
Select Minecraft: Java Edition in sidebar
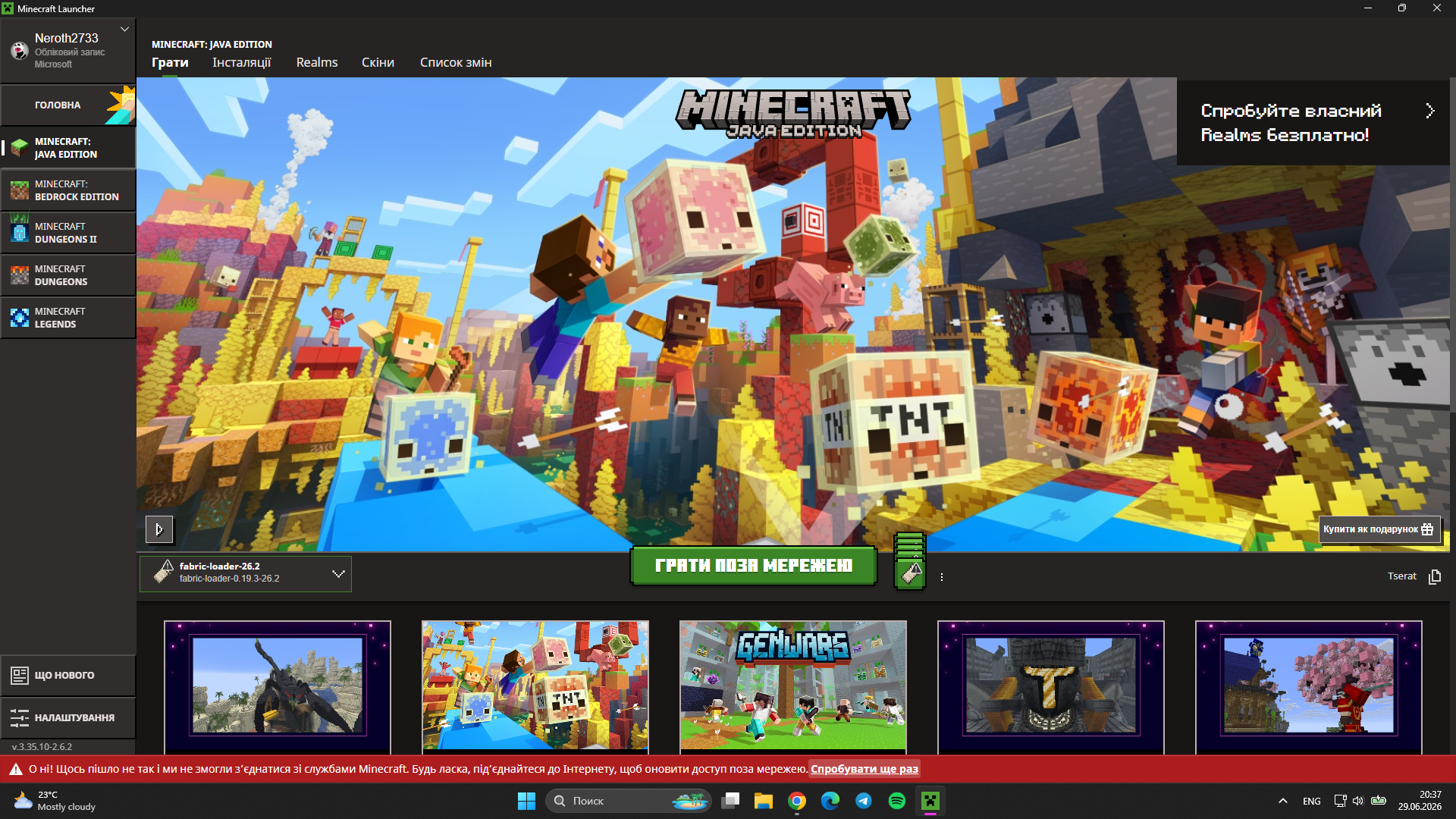(x=68, y=147)
